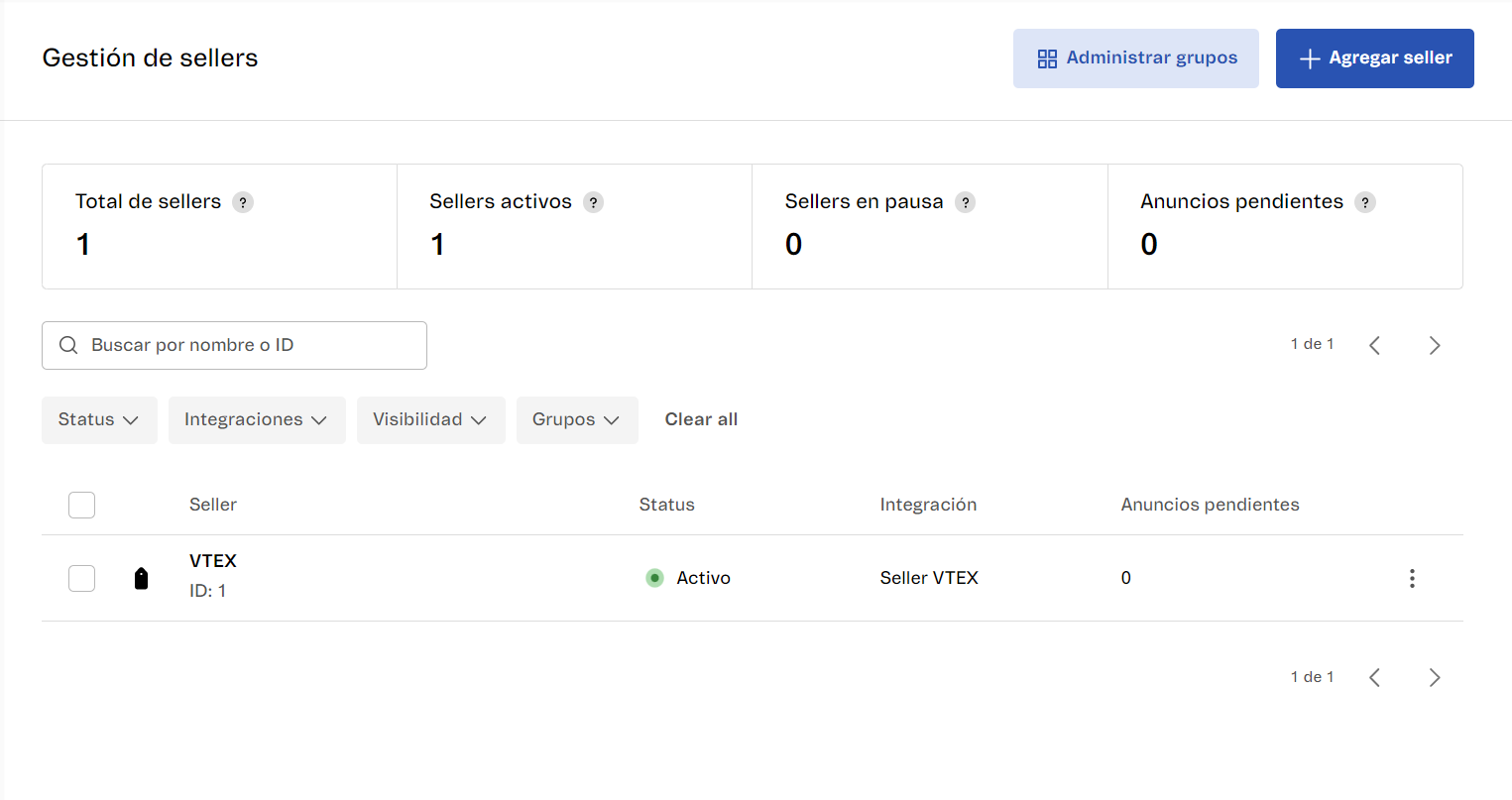Select all sellers with header checkbox
This screenshot has width=1512, height=800.
pyautogui.click(x=81, y=505)
